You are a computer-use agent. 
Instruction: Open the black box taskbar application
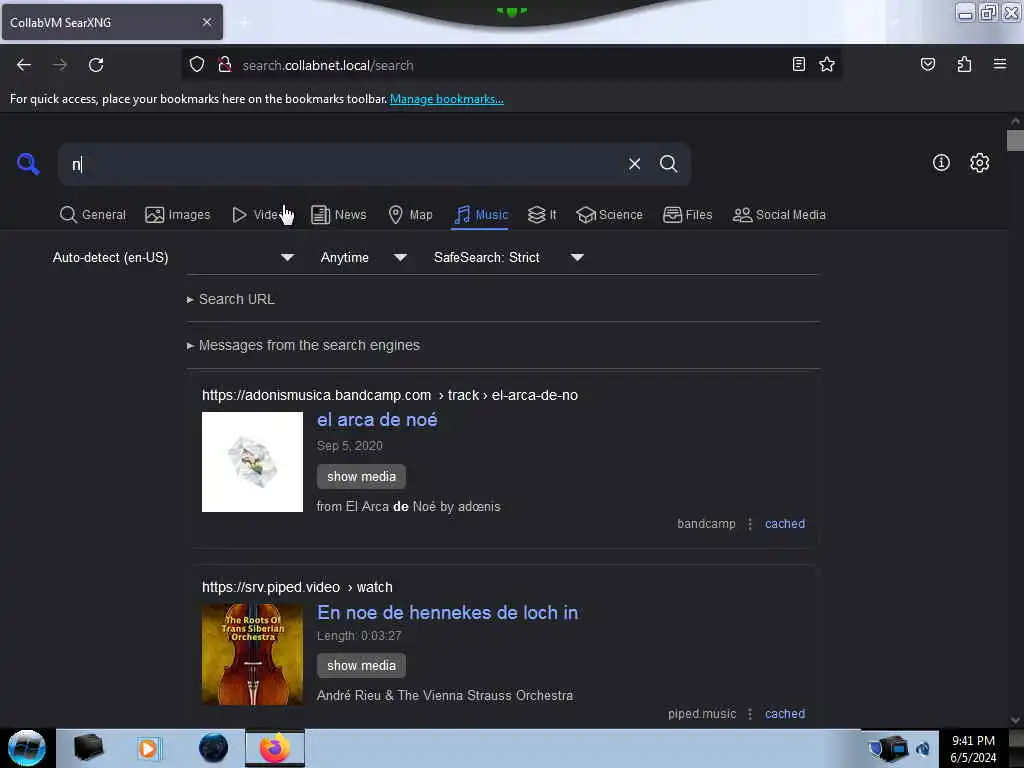click(88, 748)
